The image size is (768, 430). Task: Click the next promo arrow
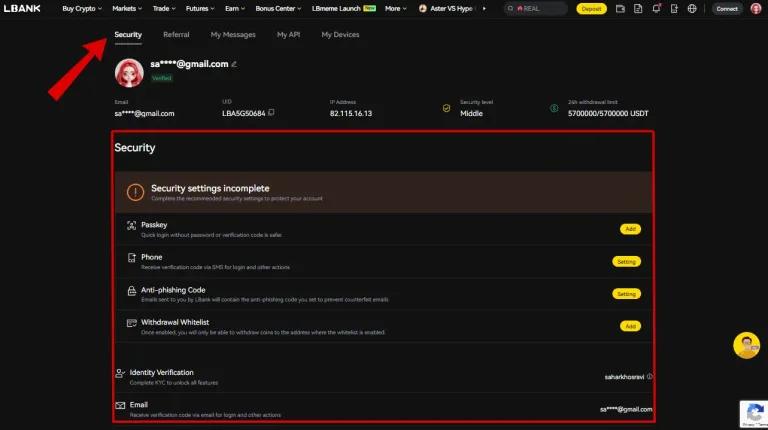484,8
